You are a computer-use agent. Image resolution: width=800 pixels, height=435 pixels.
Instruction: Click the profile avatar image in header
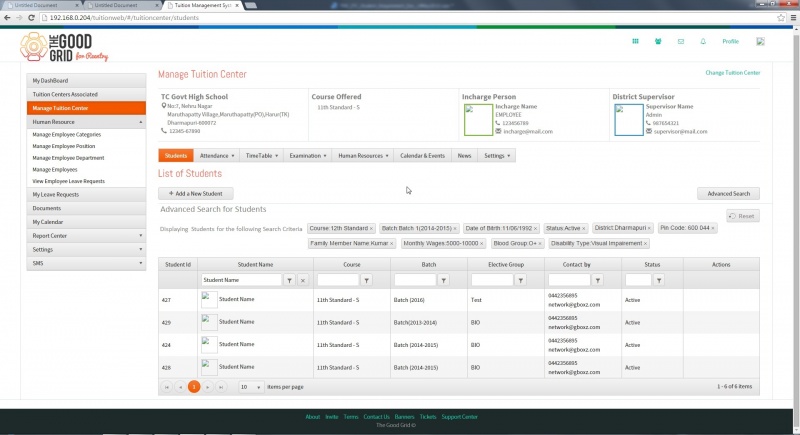[760, 41]
